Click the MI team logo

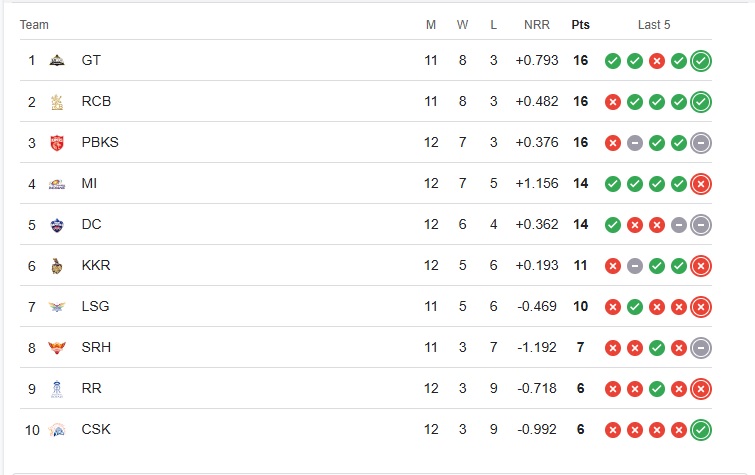[x=57, y=183]
